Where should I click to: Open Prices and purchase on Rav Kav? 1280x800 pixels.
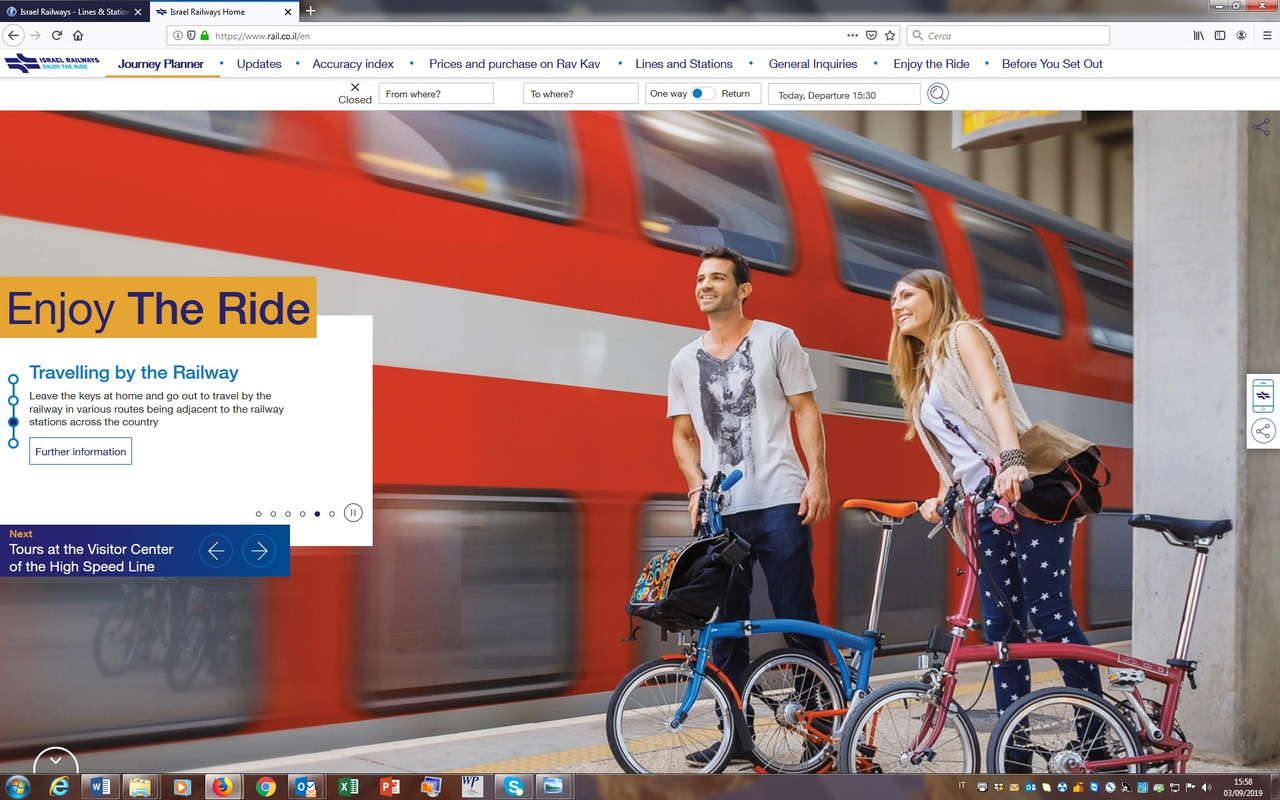(x=515, y=64)
